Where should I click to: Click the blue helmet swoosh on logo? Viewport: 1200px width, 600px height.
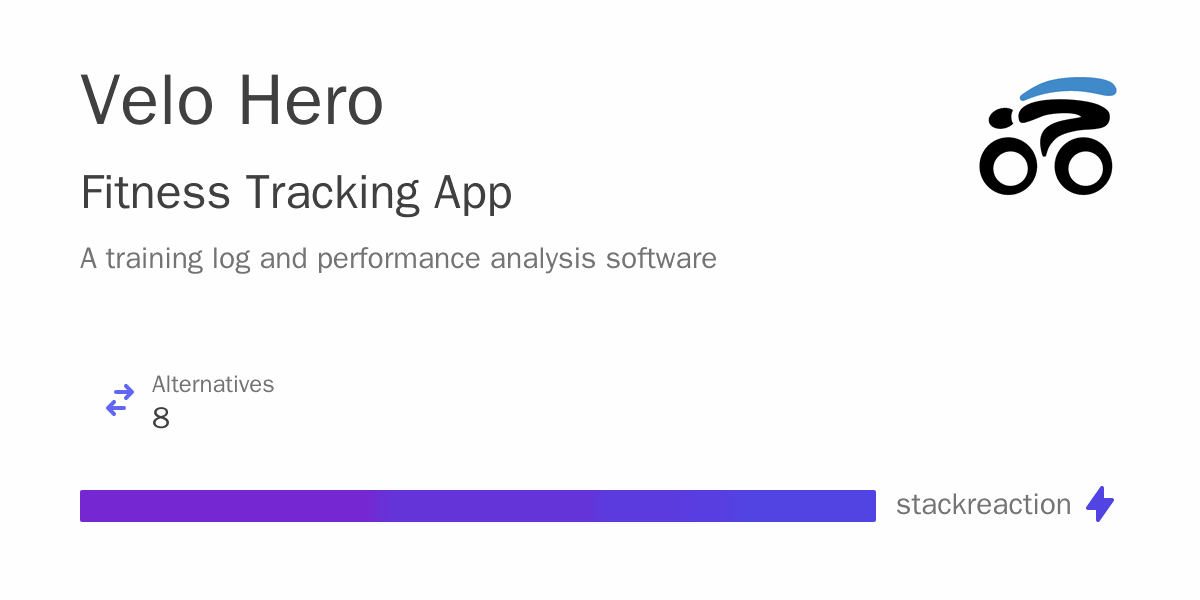coord(1069,89)
